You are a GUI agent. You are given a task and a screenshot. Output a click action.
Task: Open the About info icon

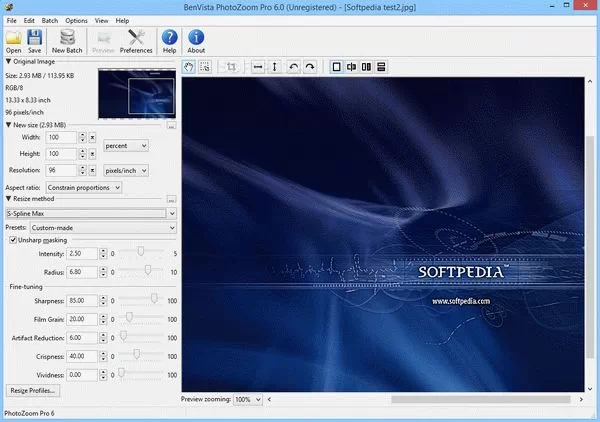(196, 41)
